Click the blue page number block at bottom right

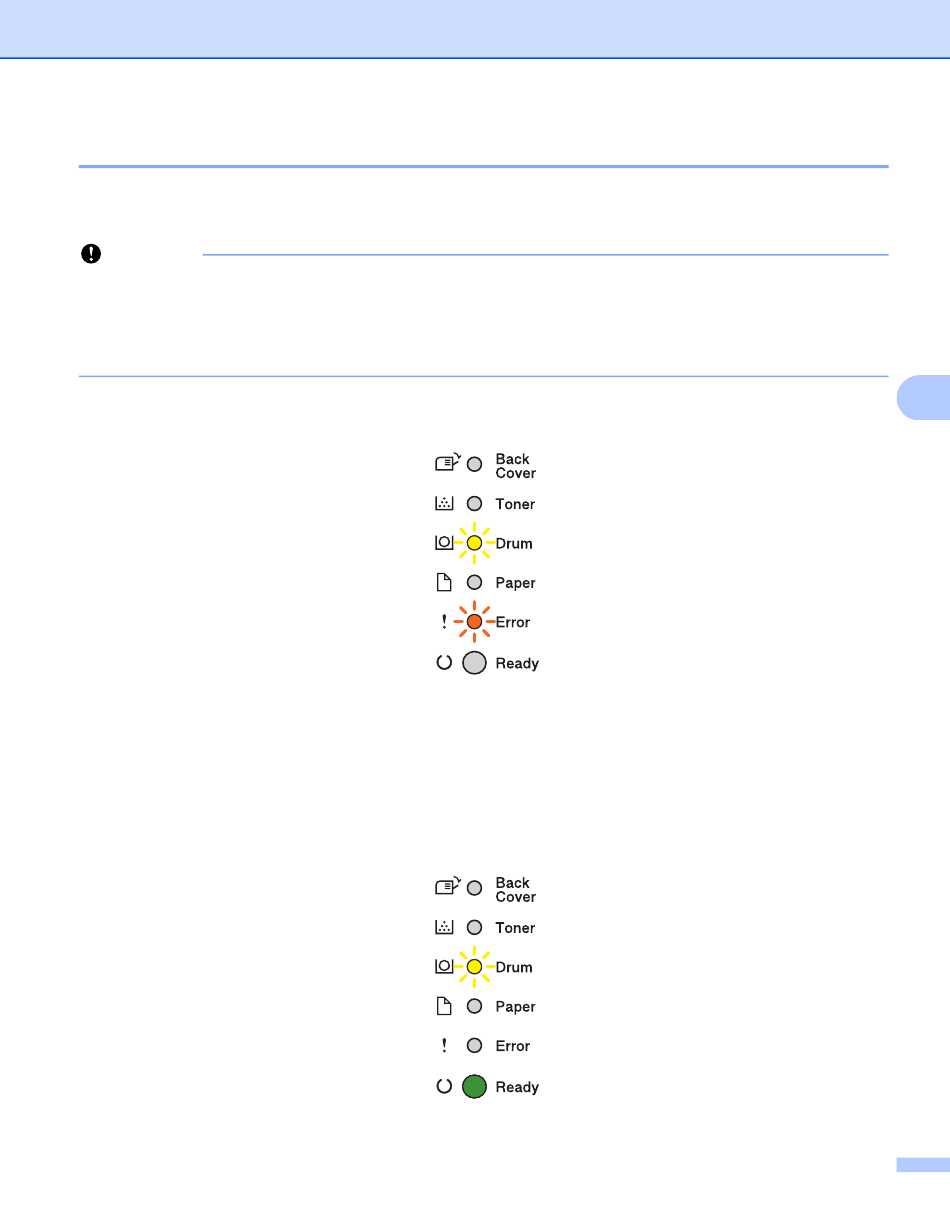click(922, 1164)
